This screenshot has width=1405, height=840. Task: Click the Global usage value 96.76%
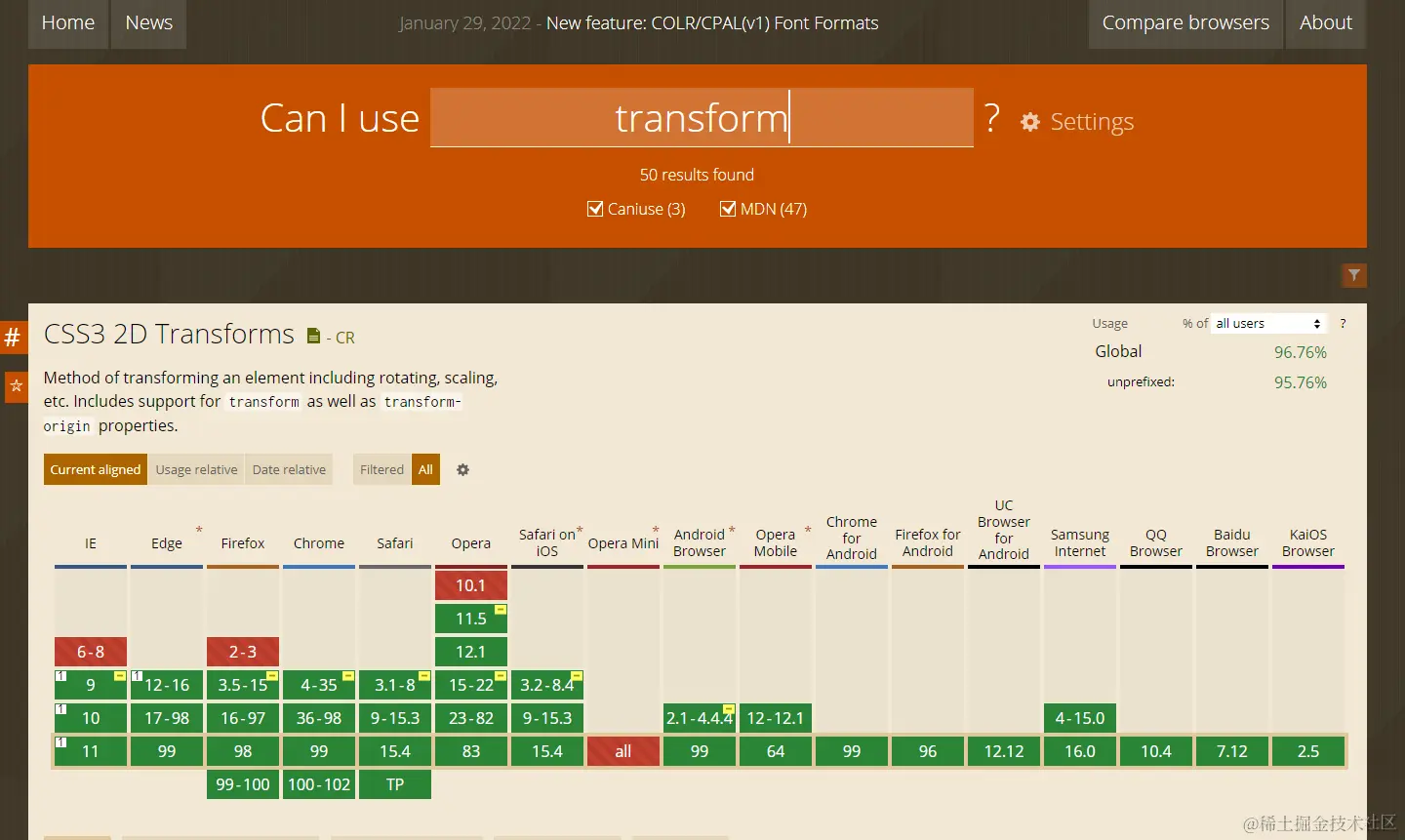1301,352
